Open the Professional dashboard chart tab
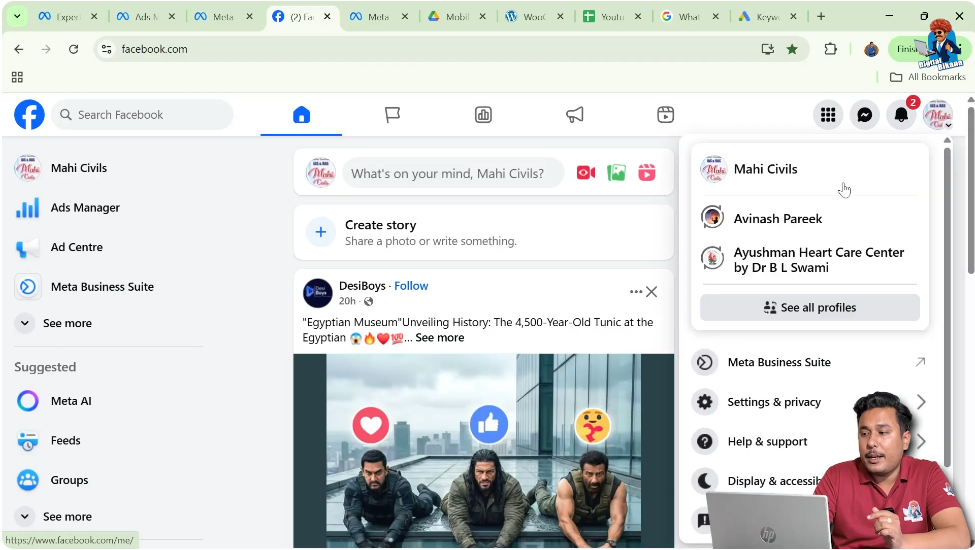Viewport: 975px width, 550px height. pyautogui.click(x=483, y=114)
